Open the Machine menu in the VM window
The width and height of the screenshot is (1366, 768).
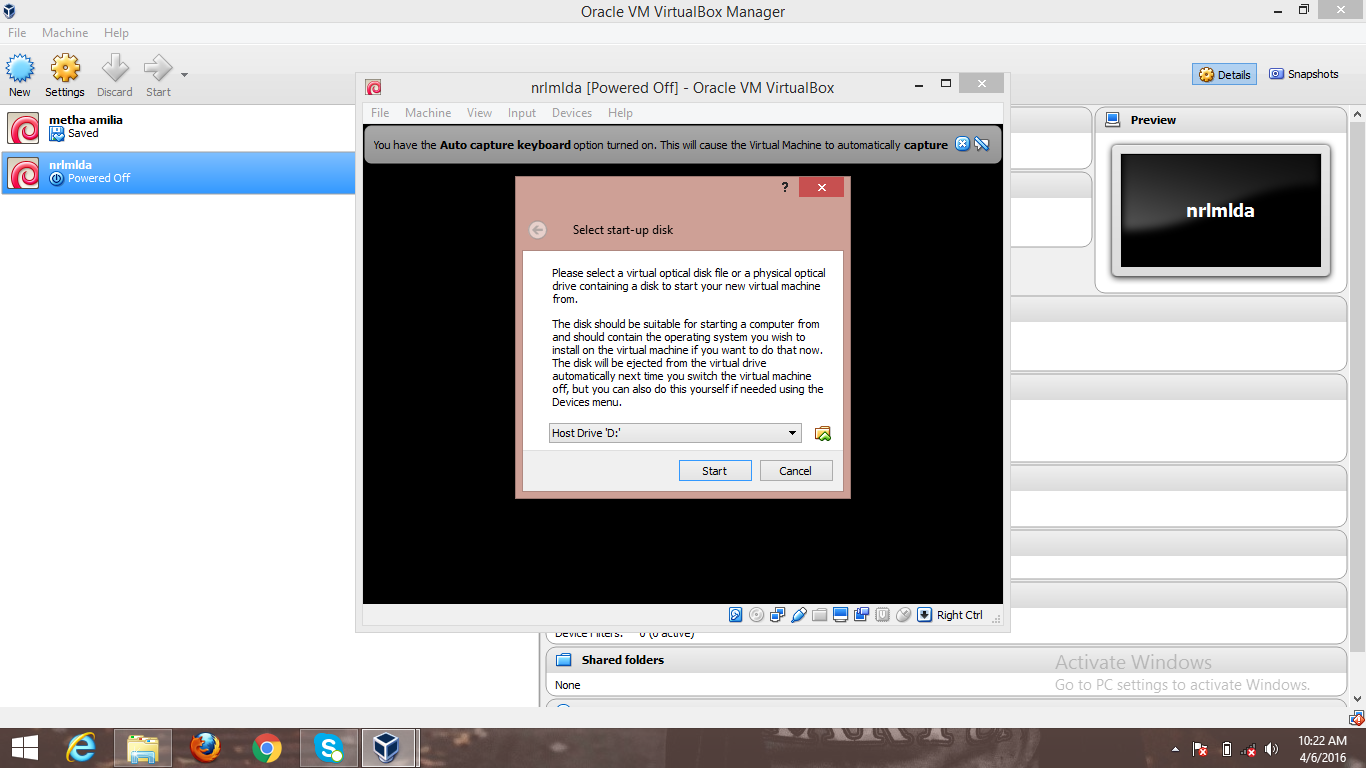(x=428, y=113)
